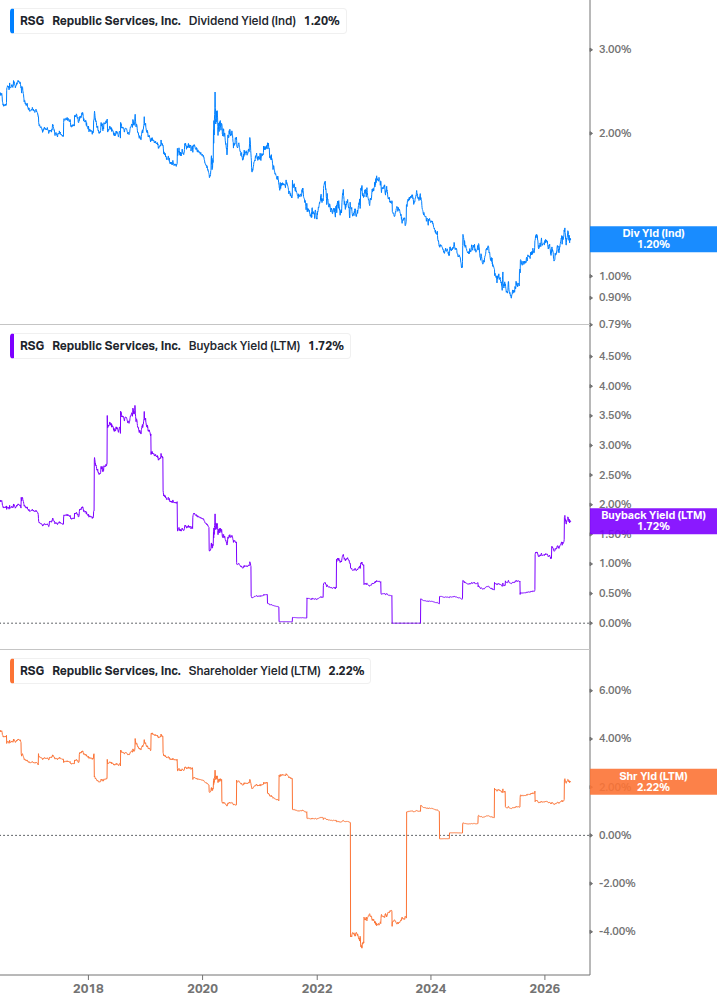Click the 2018 label on time axis

click(x=88, y=989)
